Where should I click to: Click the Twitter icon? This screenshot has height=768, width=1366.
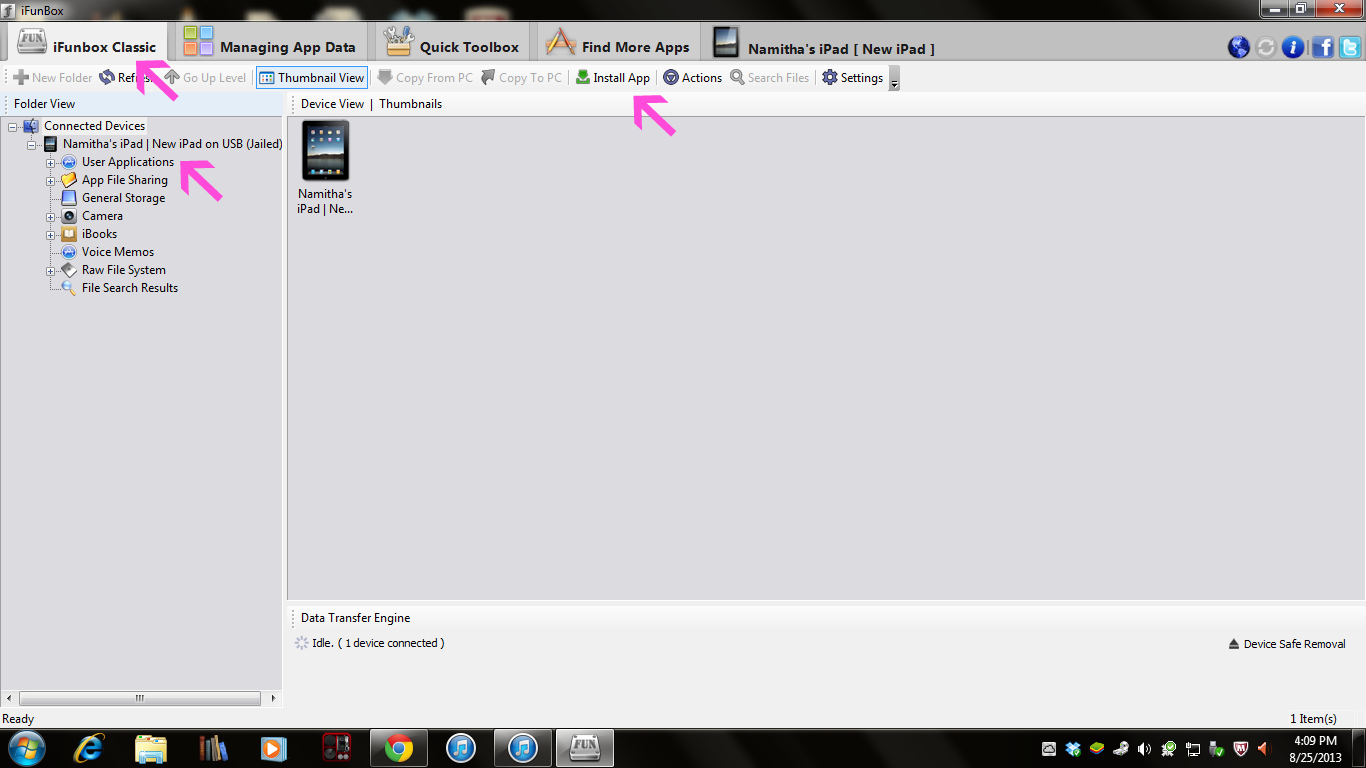point(1350,47)
